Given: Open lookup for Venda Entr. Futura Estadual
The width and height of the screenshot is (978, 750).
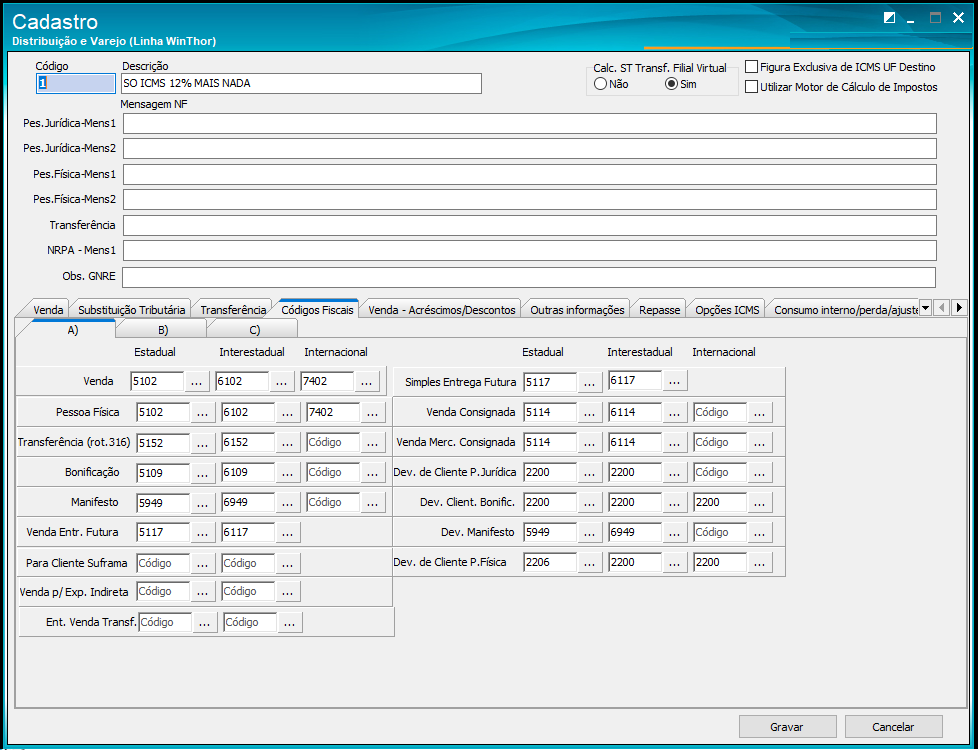Looking at the screenshot, I should coord(202,532).
